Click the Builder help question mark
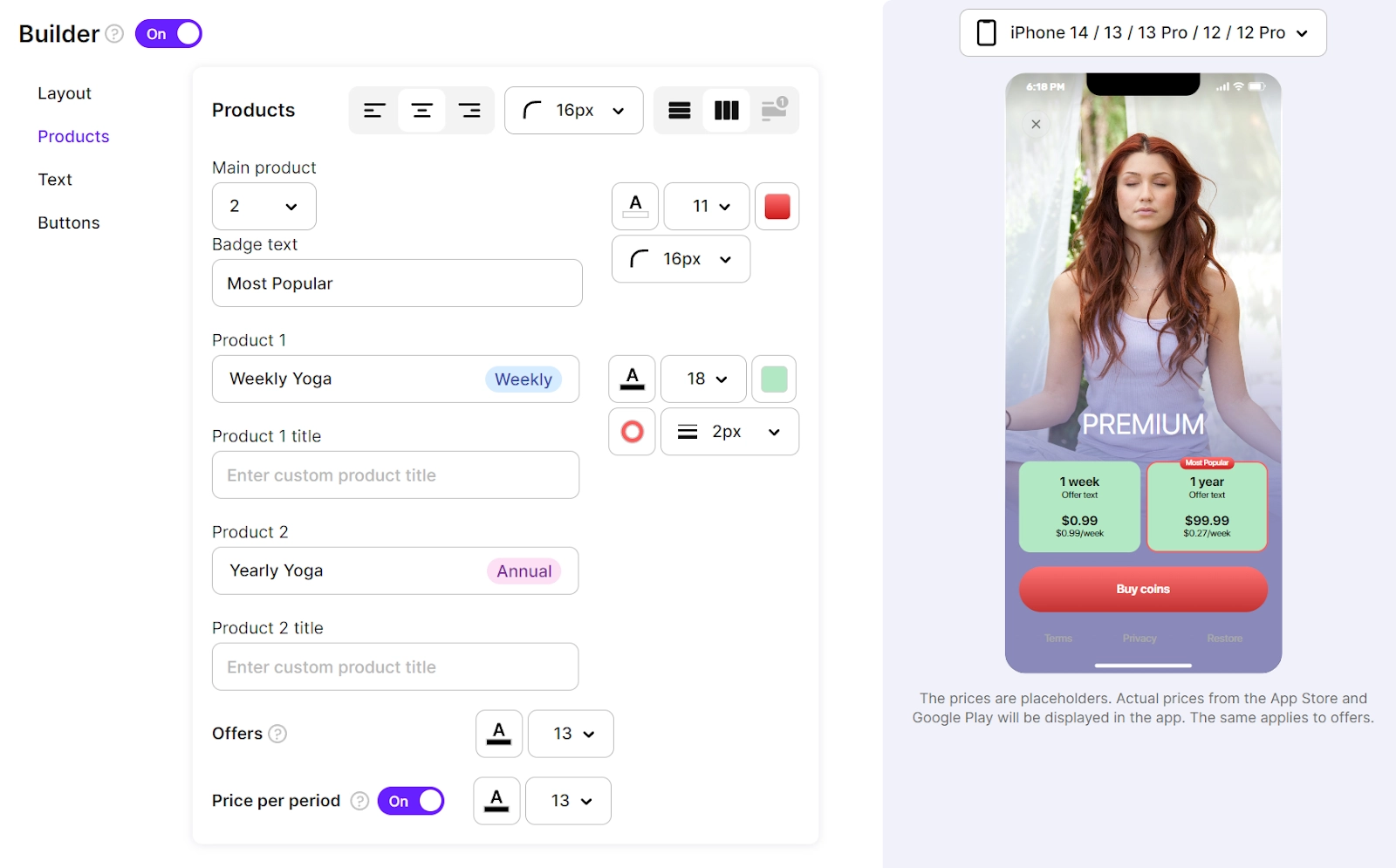Viewport: 1396px width, 868px height. click(114, 34)
